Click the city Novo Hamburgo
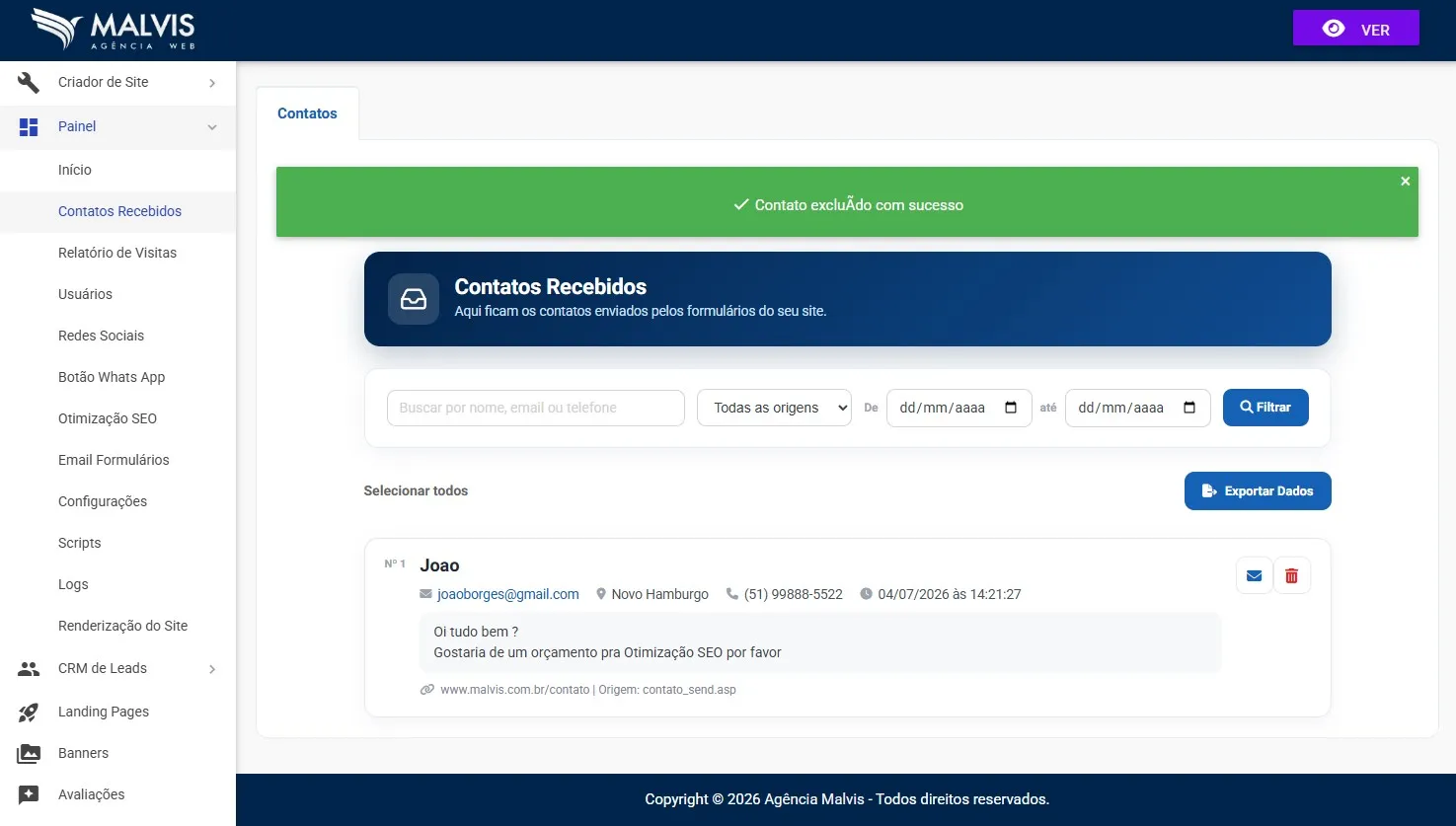This screenshot has height=826, width=1456. point(659,594)
